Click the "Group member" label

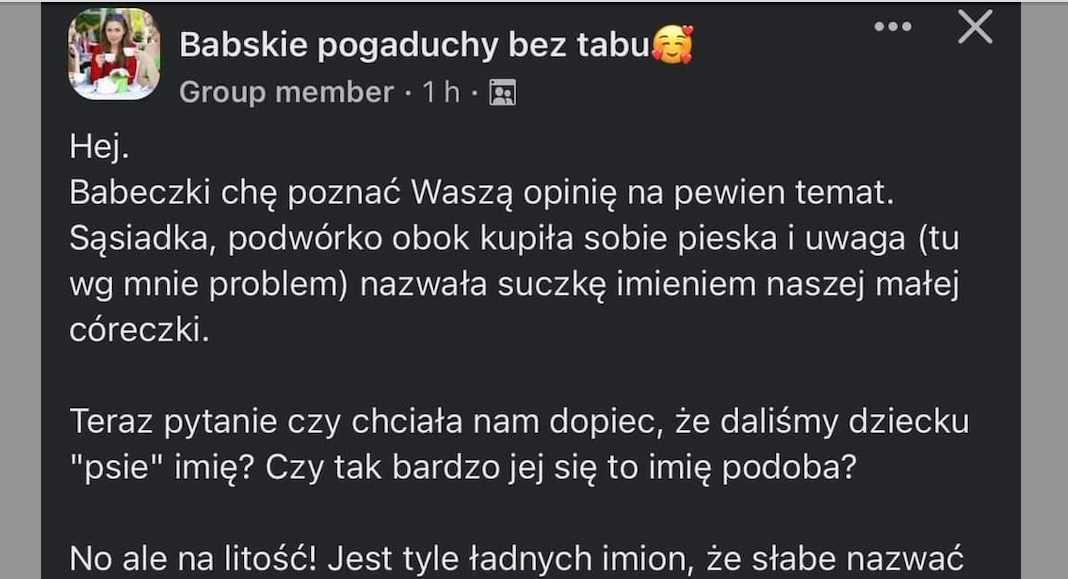click(286, 93)
